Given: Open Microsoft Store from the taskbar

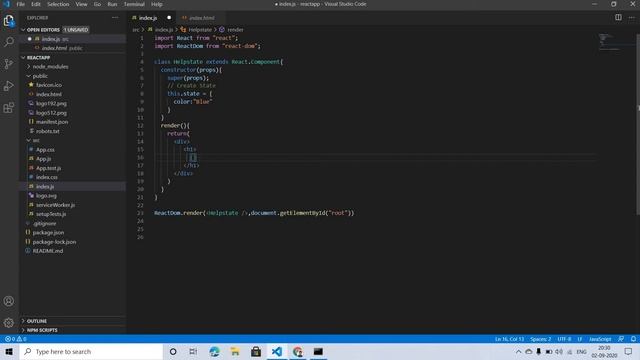Looking at the screenshot, I should tap(256, 351).
